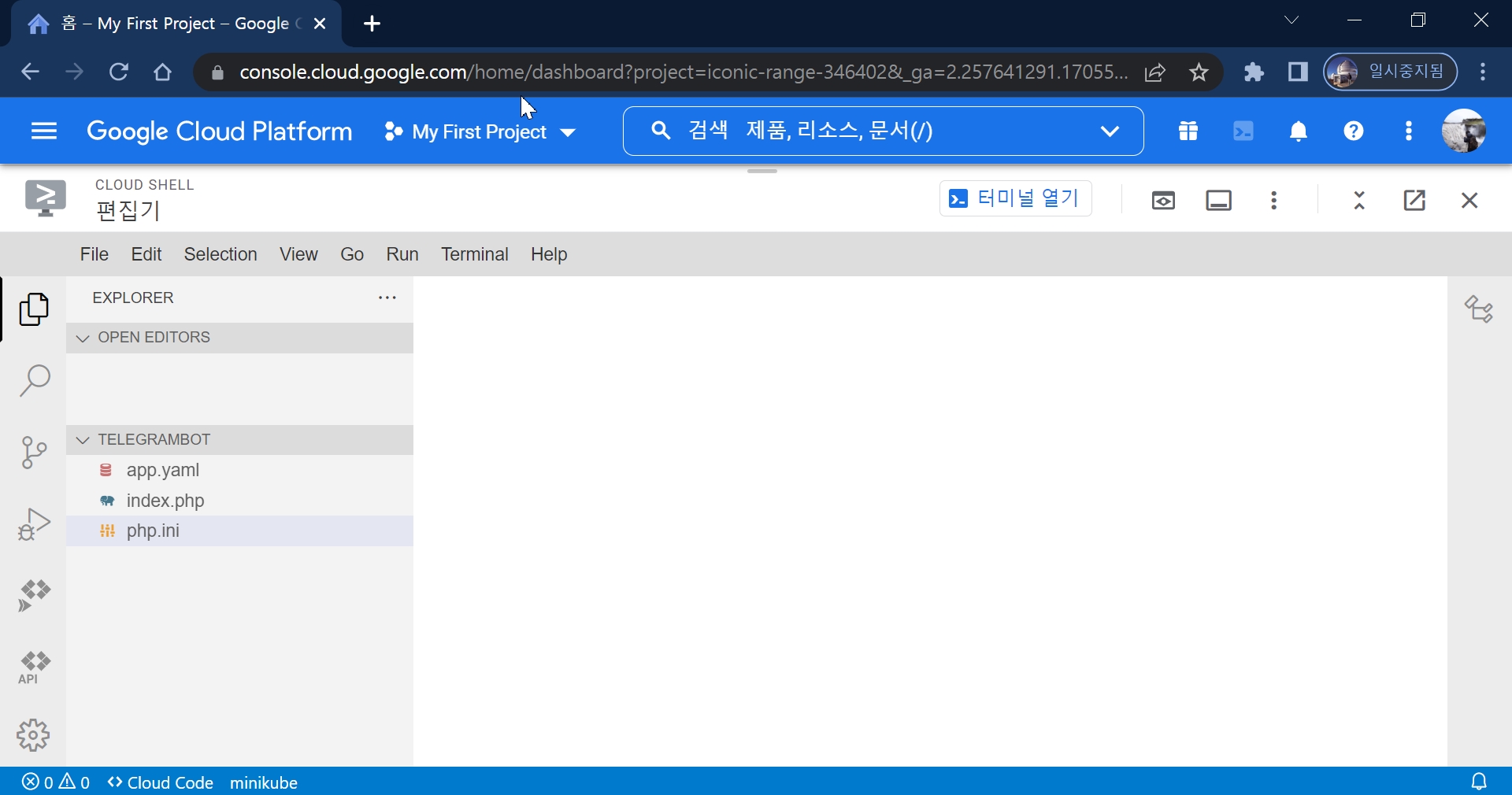Open the Google account avatar
The width and height of the screenshot is (1512, 795).
1464,131
